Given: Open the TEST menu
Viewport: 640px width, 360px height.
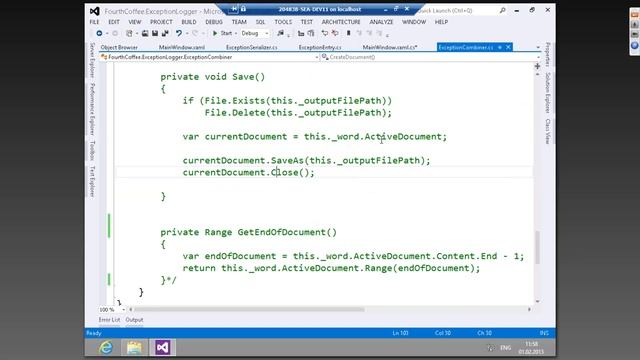Looking at the screenshot, I should [x=307, y=22].
